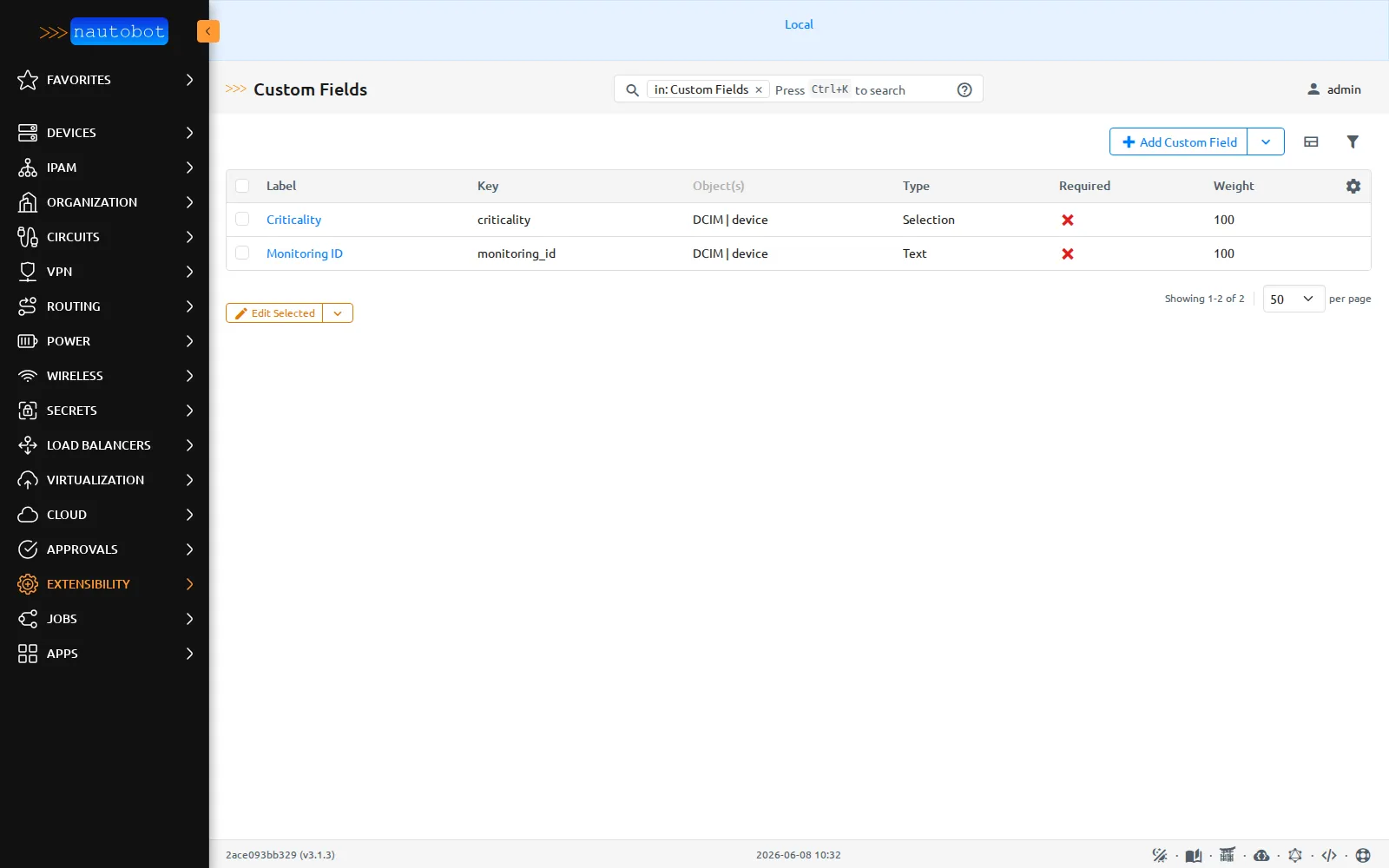
Task: Click the Favorites star icon
Action: (28, 80)
